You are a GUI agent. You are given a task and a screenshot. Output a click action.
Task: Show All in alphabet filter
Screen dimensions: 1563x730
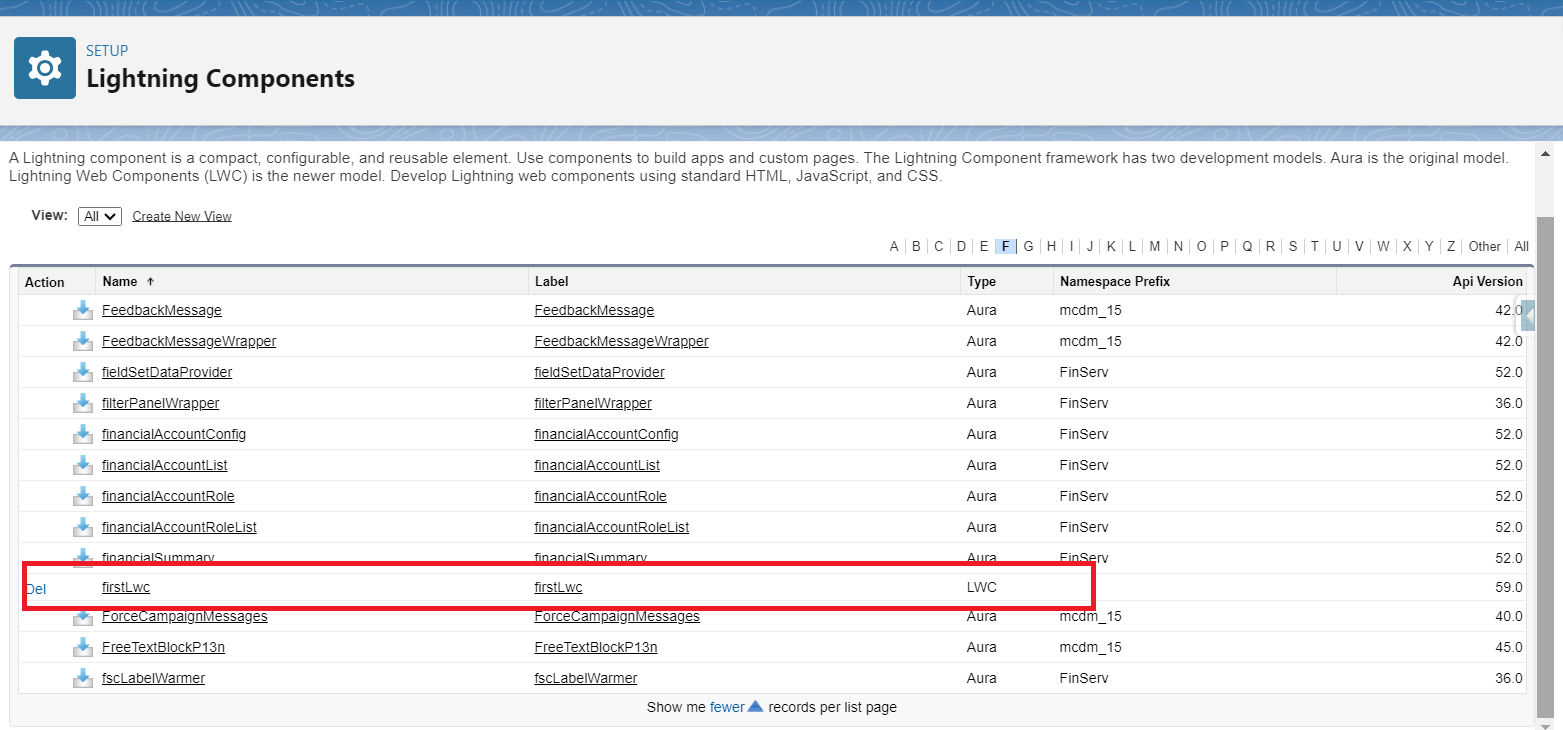(1521, 246)
